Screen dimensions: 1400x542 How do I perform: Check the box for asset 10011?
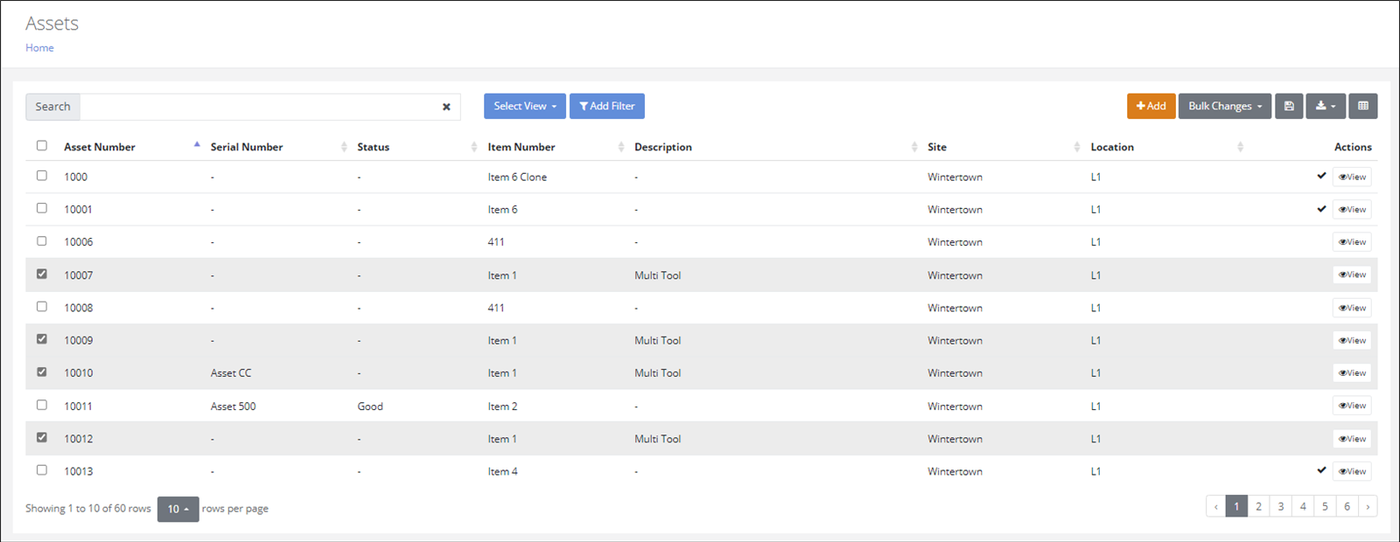(42, 405)
